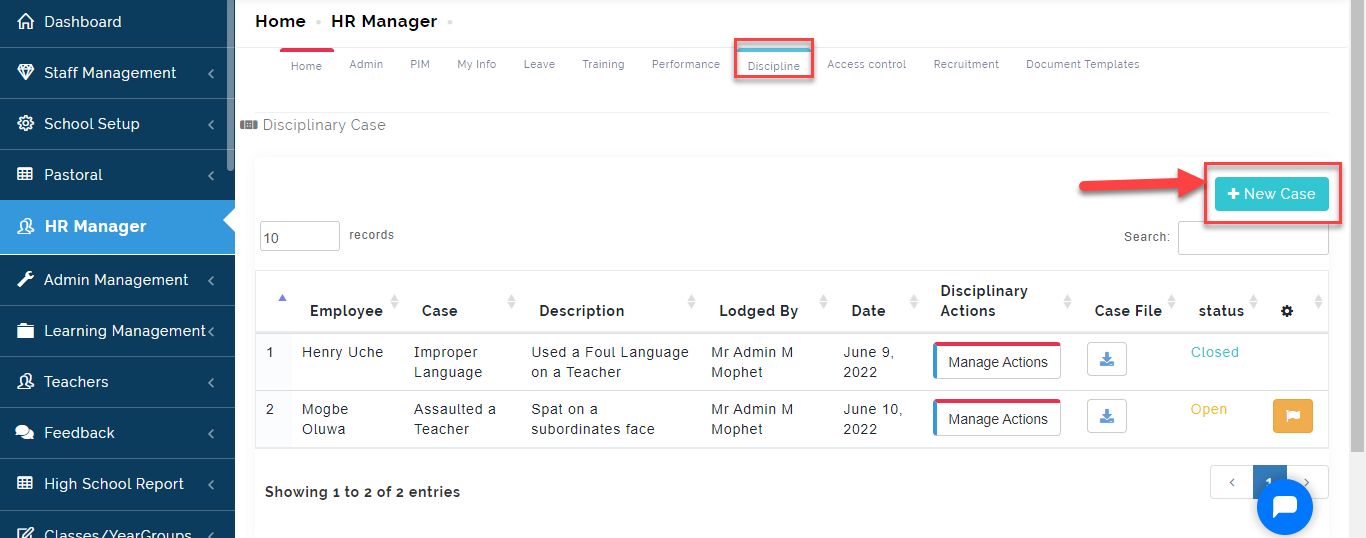Sort table by Employee column
This screenshot has width=1366, height=538.
[x=394, y=301]
